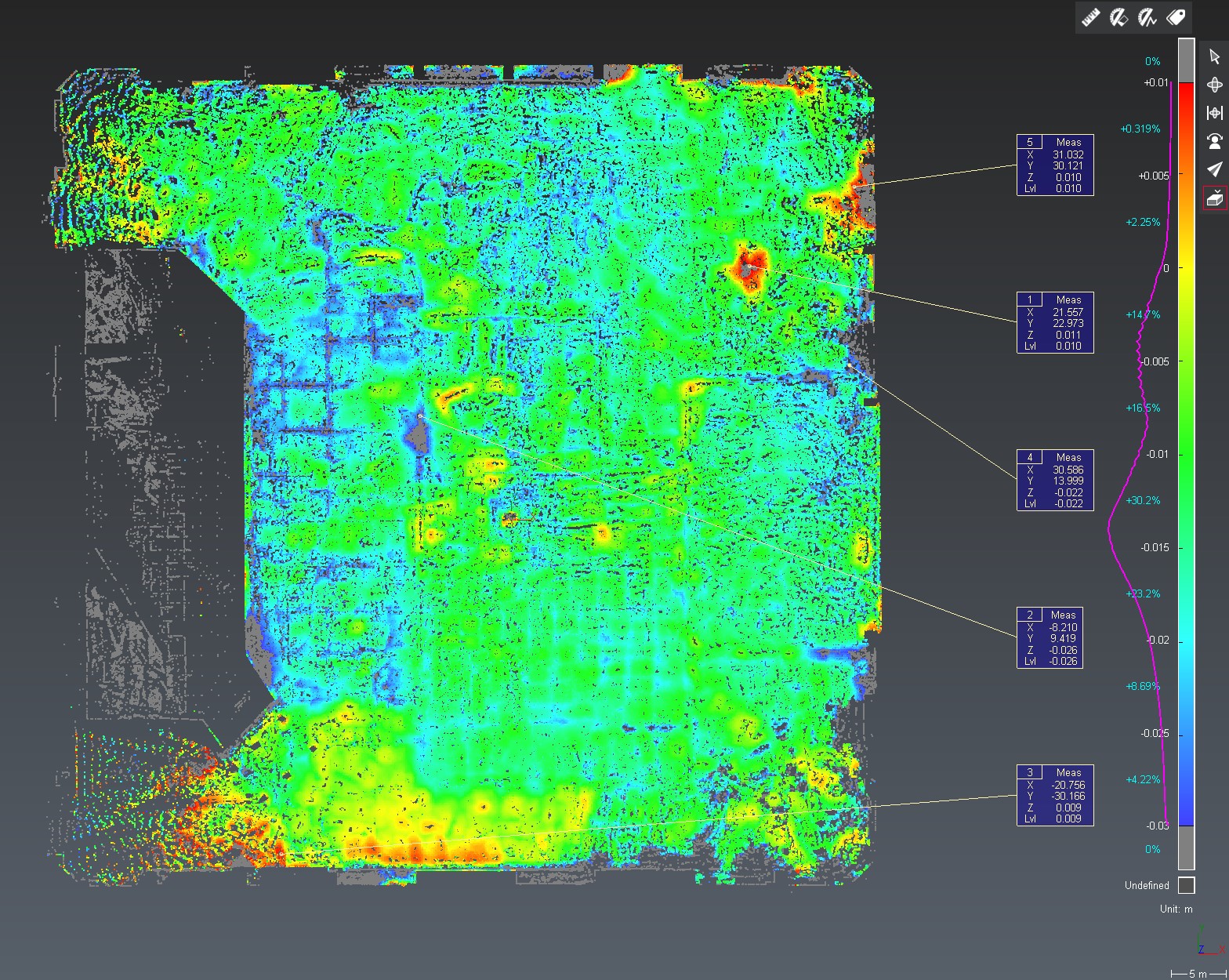
Task: Click the Undefined color swatch
Action: tap(1187, 885)
